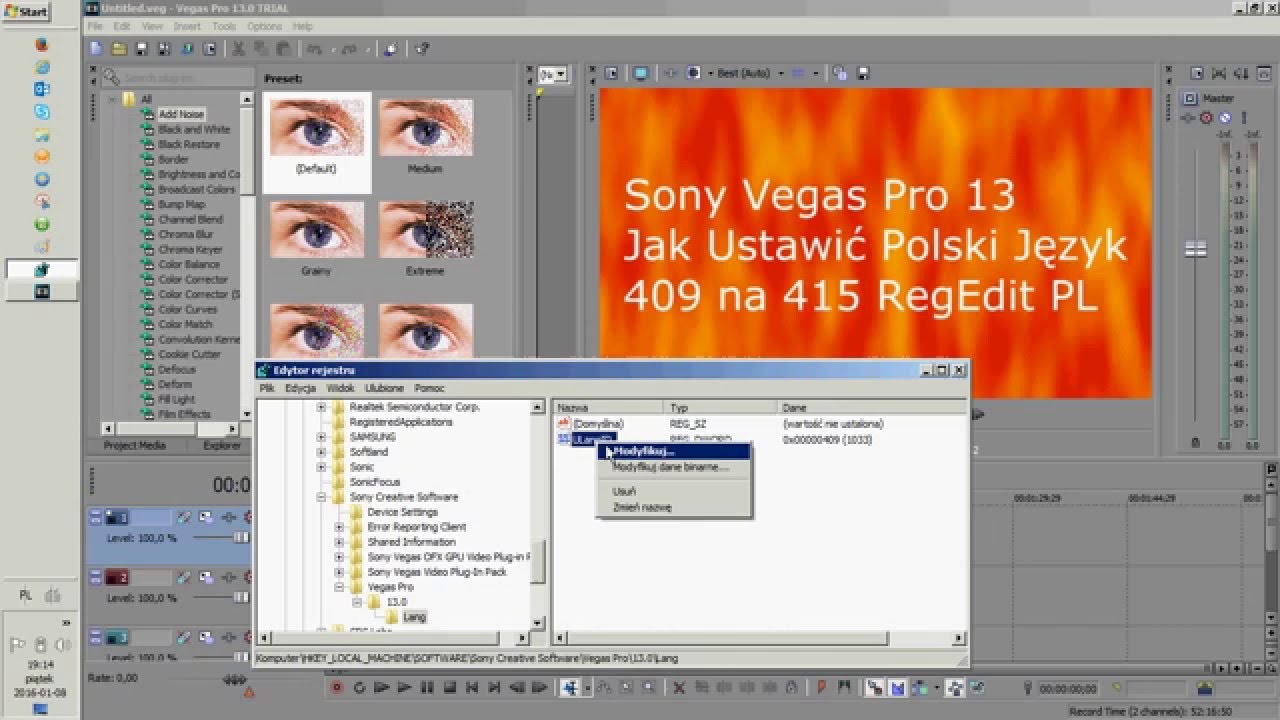Click the PL language indicator in taskbar
This screenshot has height=720, width=1280.
tap(25, 595)
